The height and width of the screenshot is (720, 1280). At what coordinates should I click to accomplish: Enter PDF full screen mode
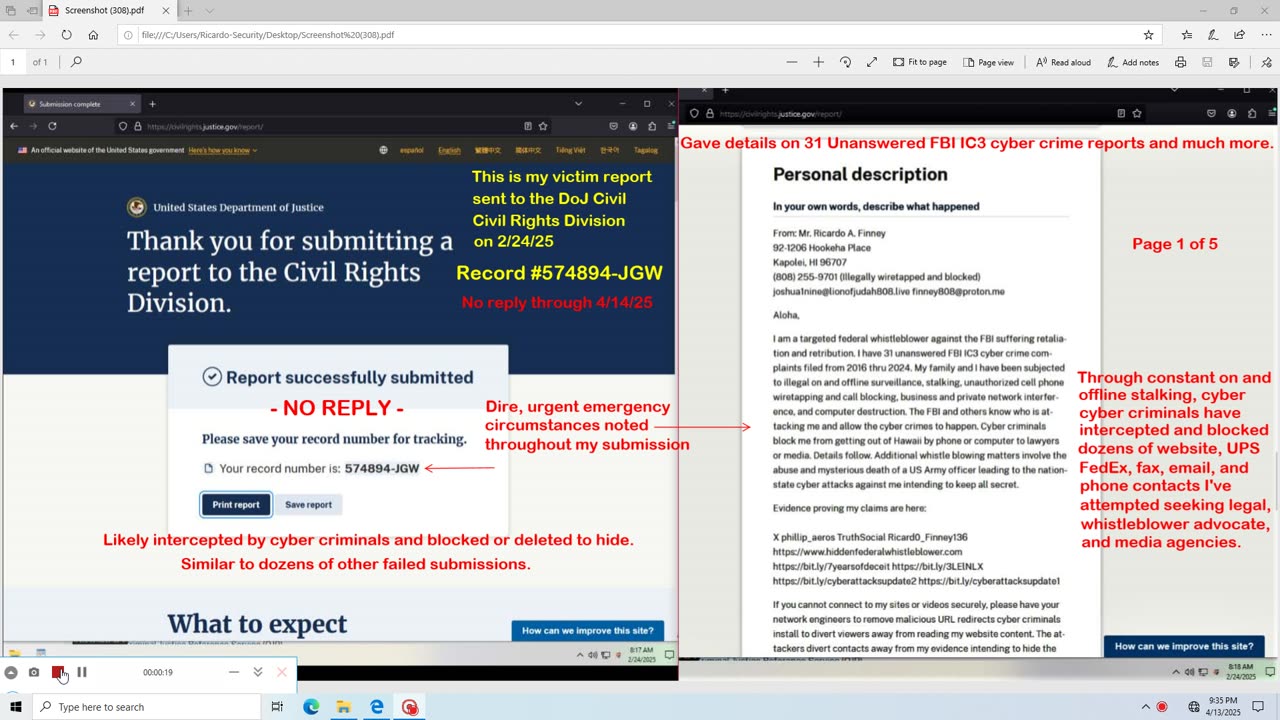click(x=871, y=62)
